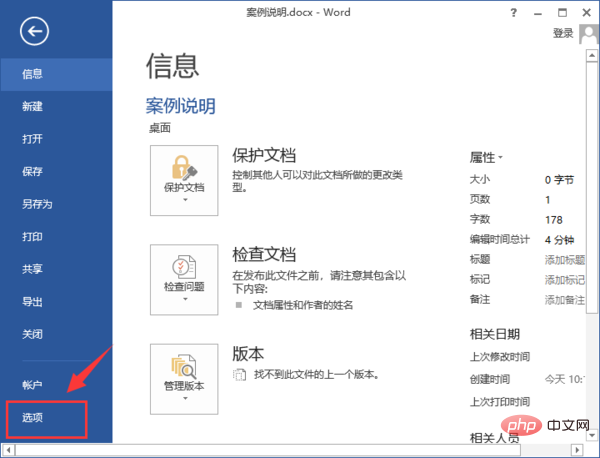Viewport: 600px width, 458px height.
Task: Click the back arrow circle icon
Action: pyautogui.click(x=33, y=32)
